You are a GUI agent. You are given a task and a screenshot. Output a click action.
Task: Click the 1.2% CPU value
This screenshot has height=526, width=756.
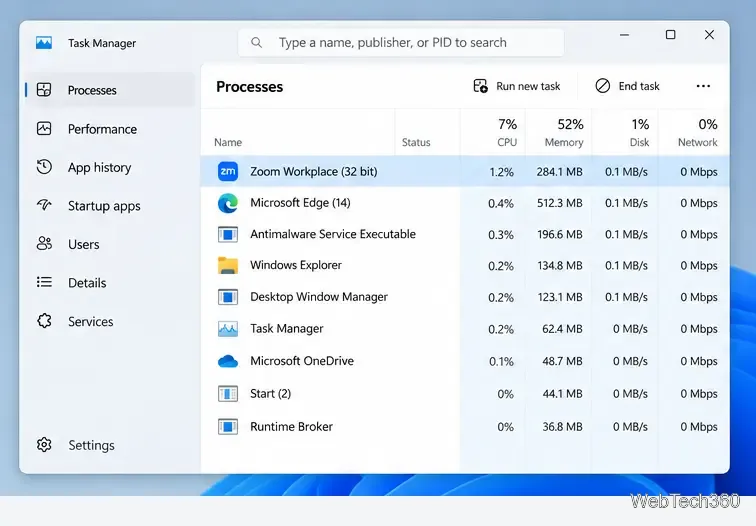[501, 172]
